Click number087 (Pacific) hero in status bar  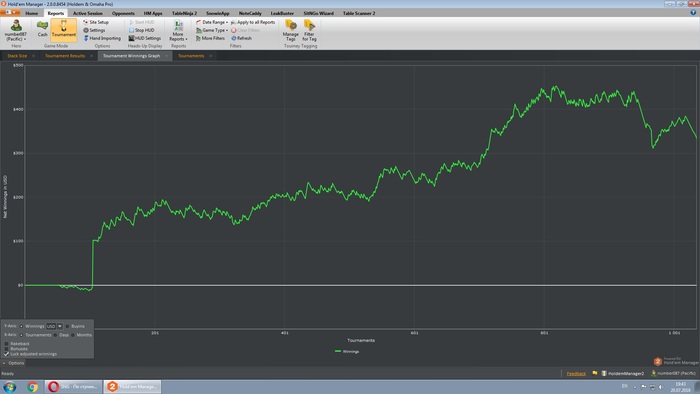[x=674, y=373]
